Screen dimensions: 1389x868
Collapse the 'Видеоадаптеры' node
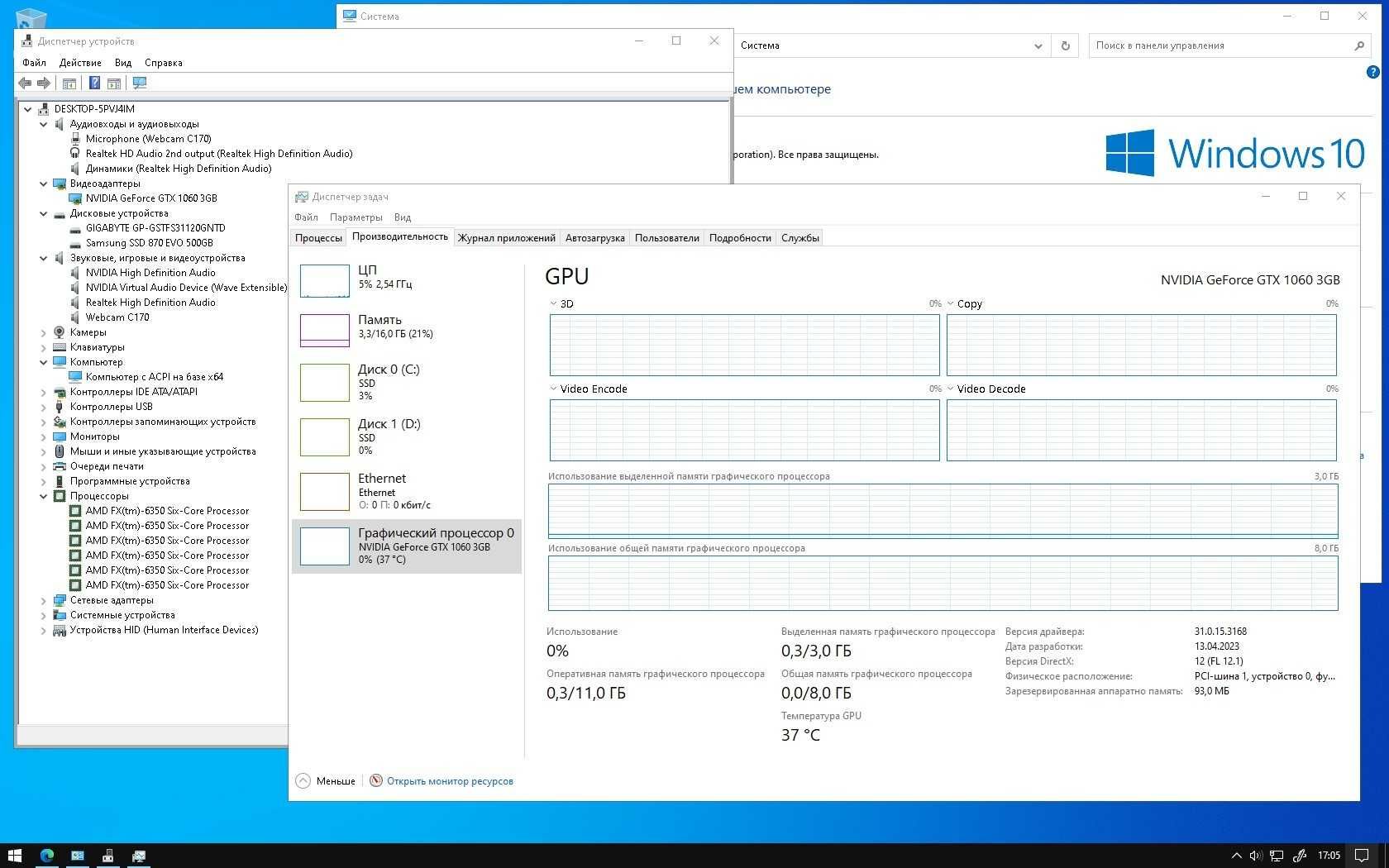tap(44, 184)
